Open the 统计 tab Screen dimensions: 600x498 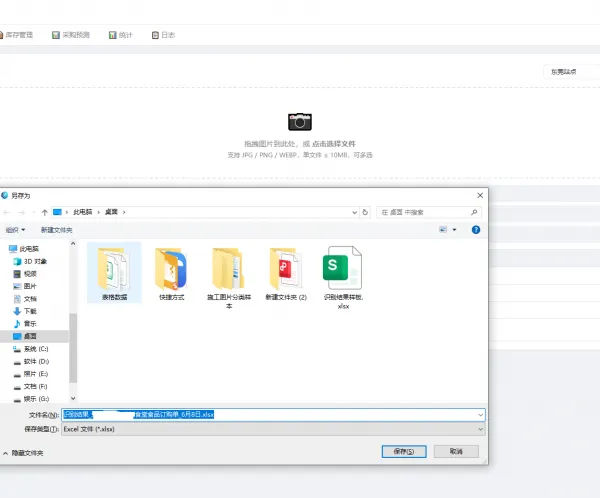121,35
